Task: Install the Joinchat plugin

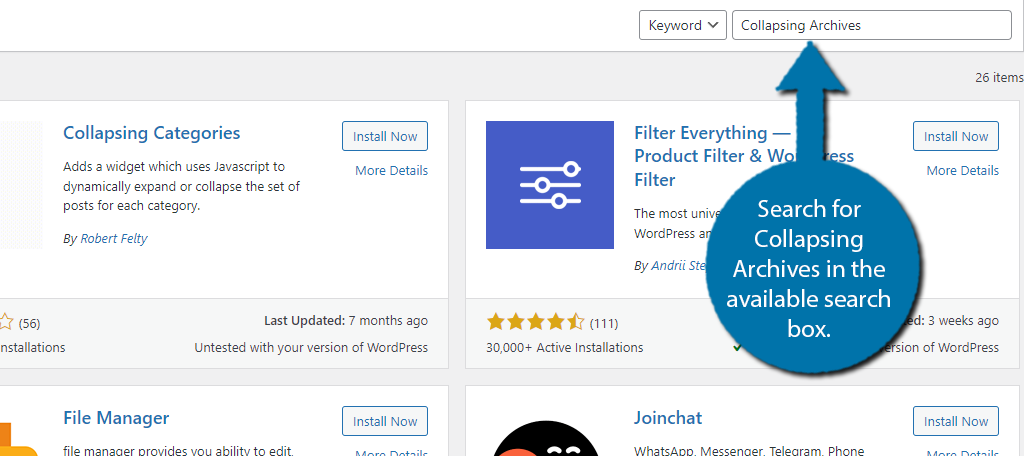Action: (955, 421)
